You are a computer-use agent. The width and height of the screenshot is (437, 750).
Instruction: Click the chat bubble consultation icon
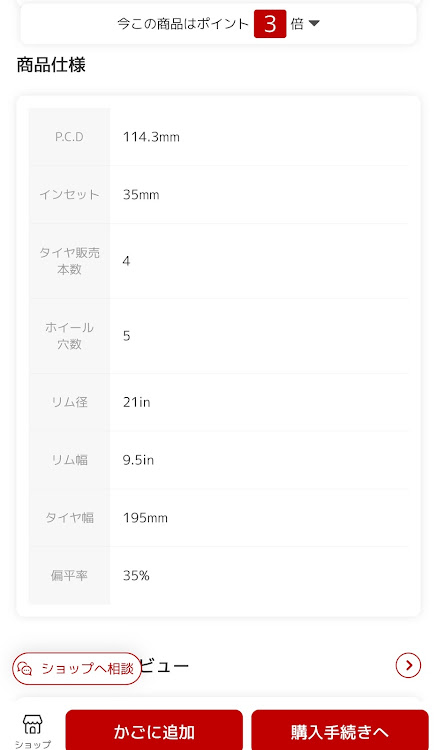24,668
